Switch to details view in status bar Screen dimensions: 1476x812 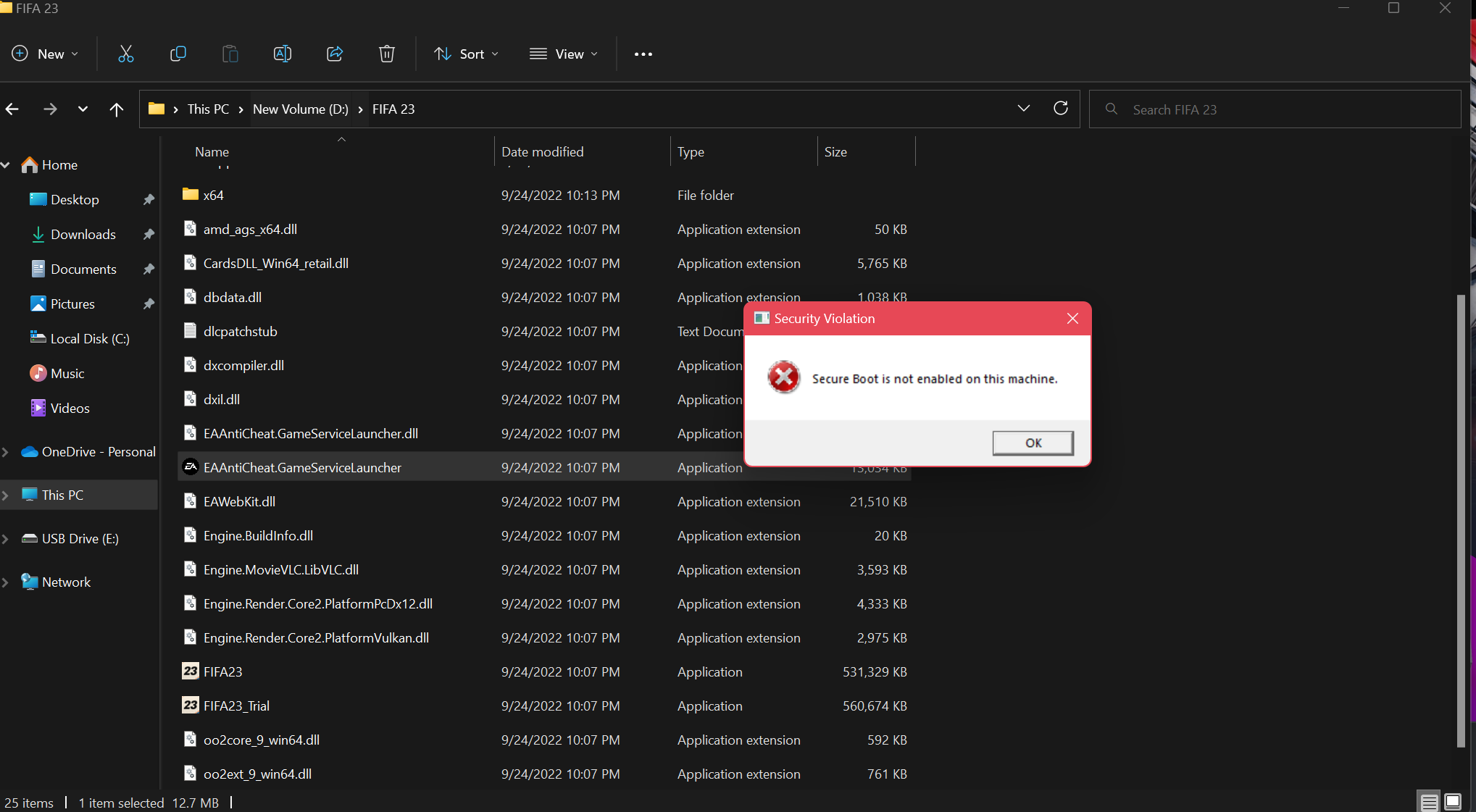1429,802
